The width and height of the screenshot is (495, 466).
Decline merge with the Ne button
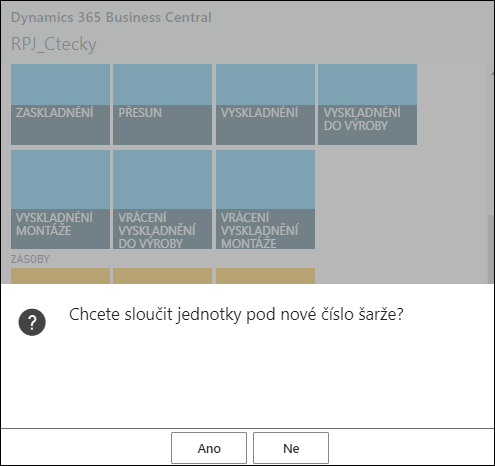[291, 448]
